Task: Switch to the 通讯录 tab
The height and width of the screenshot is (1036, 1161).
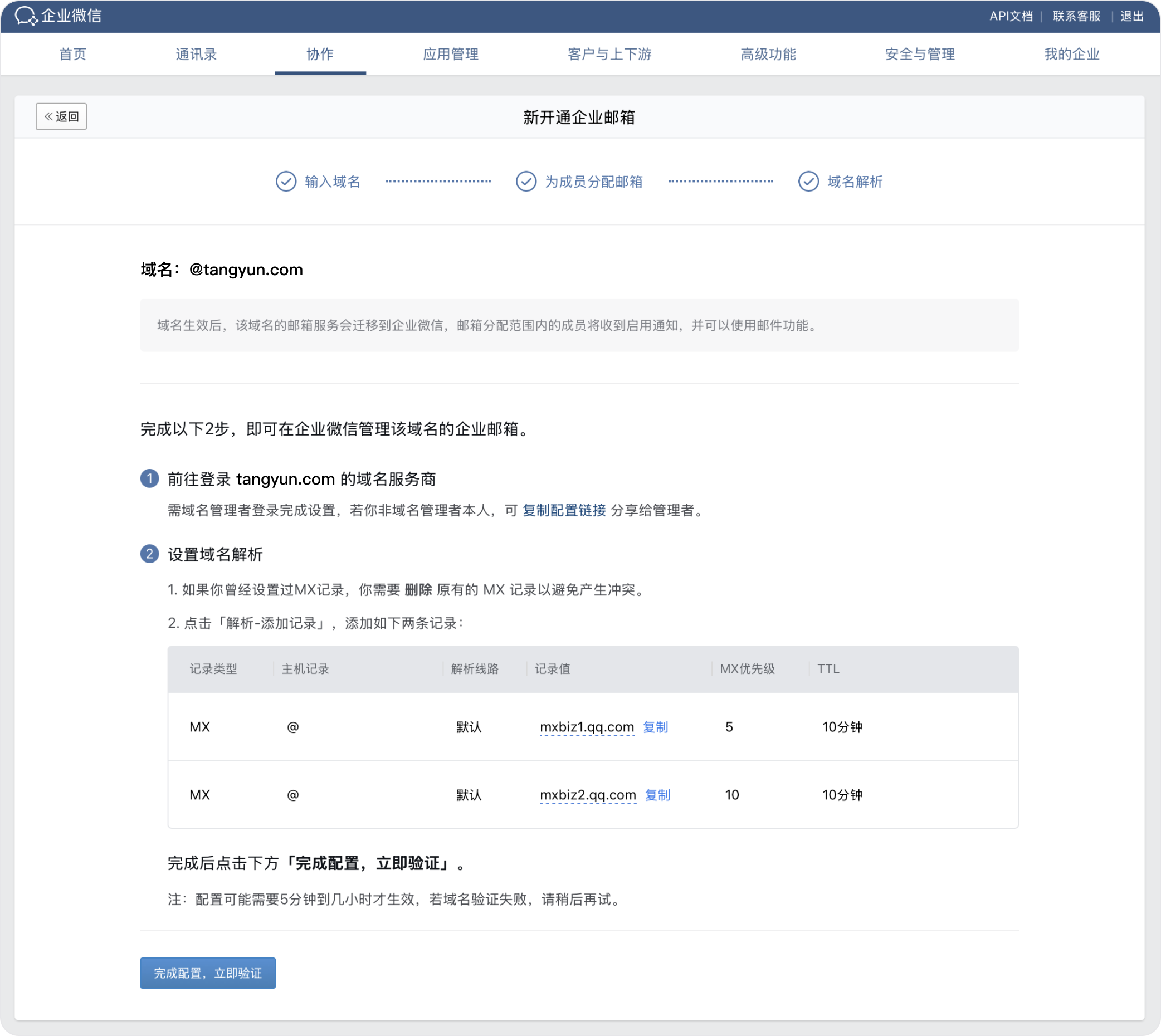Action: pos(197,55)
